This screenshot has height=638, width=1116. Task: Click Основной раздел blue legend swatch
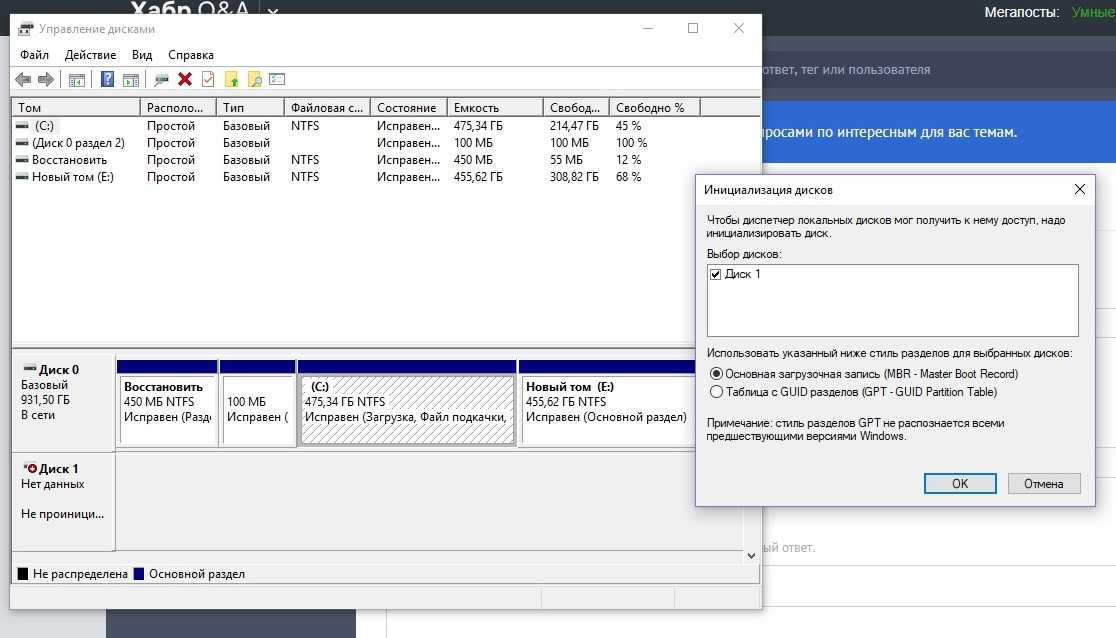pos(139,574)
